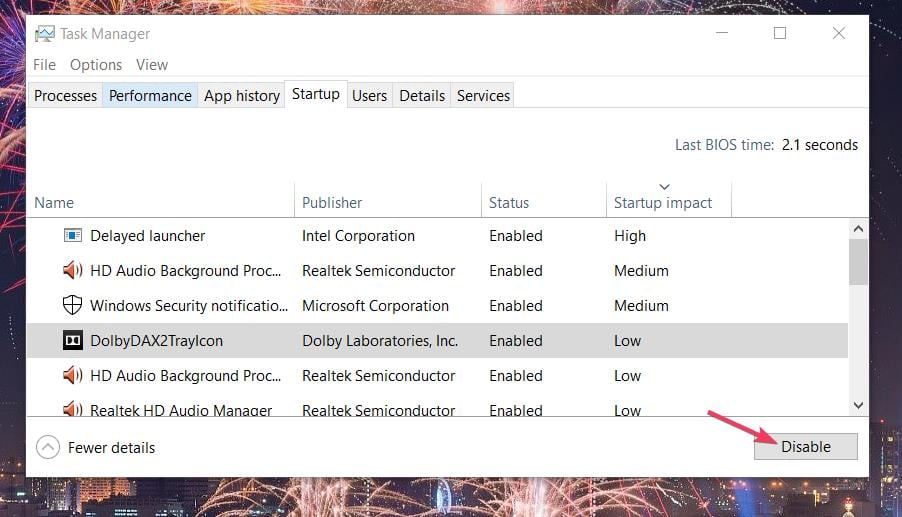
Task: Click the Task Manager title bar icon
Action: click(45, 34)
